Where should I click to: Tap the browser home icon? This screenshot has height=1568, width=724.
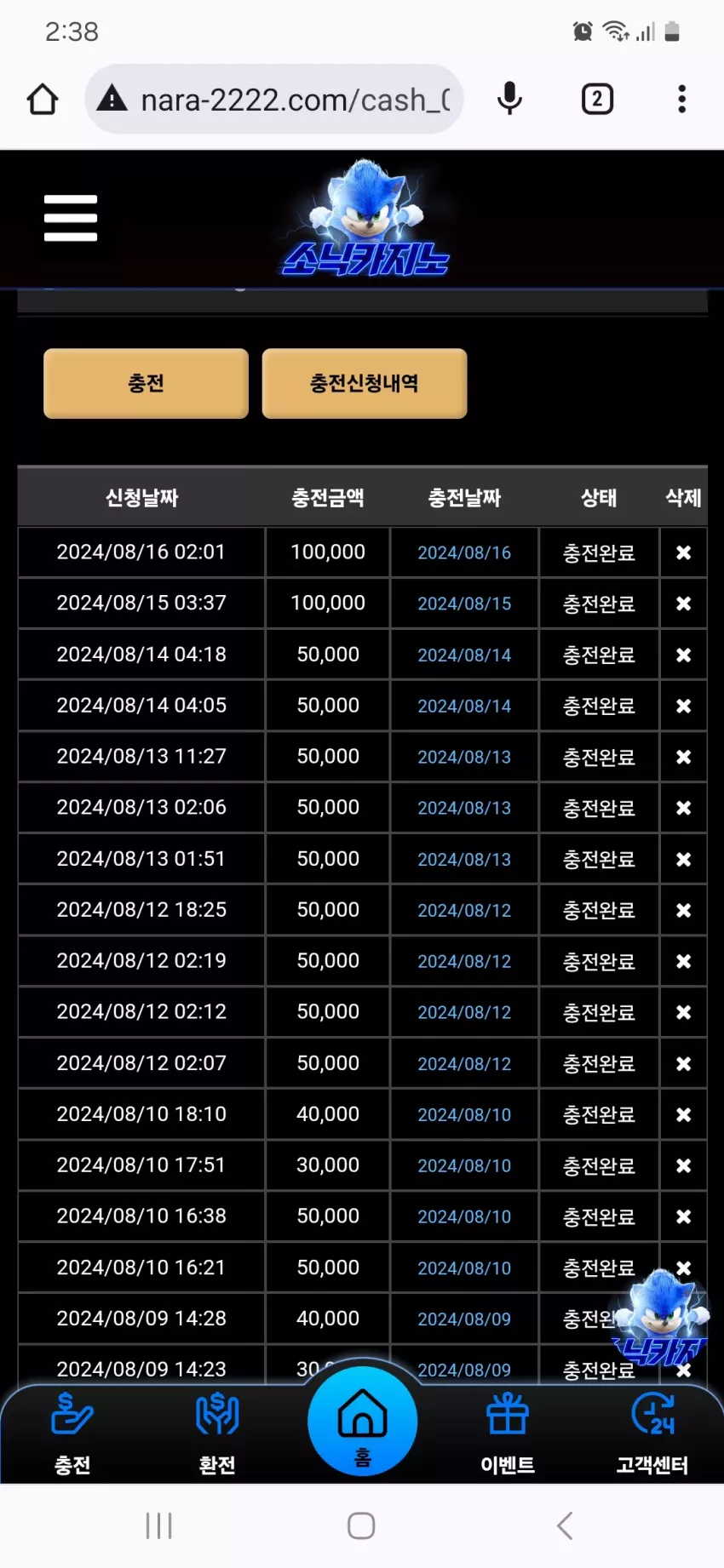click(x=43, y=100)
